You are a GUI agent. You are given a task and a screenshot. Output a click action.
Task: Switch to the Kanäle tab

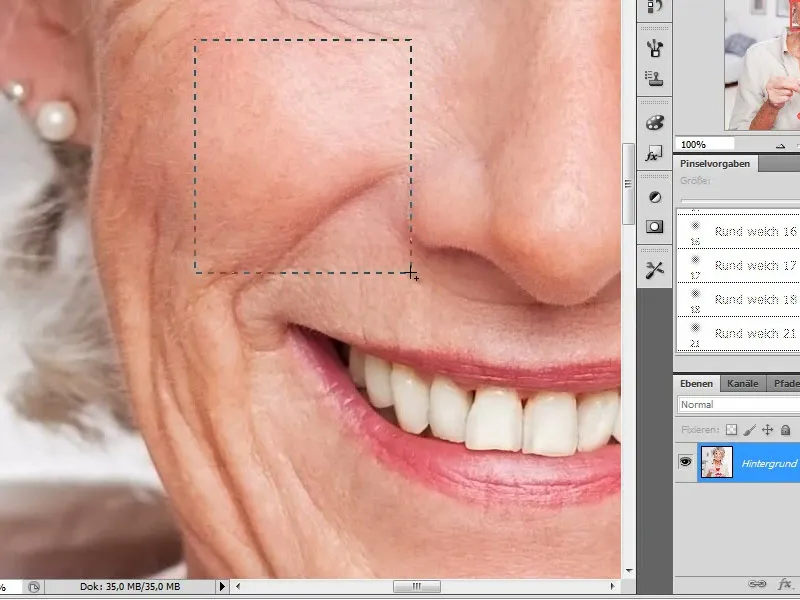coord(743,383)
